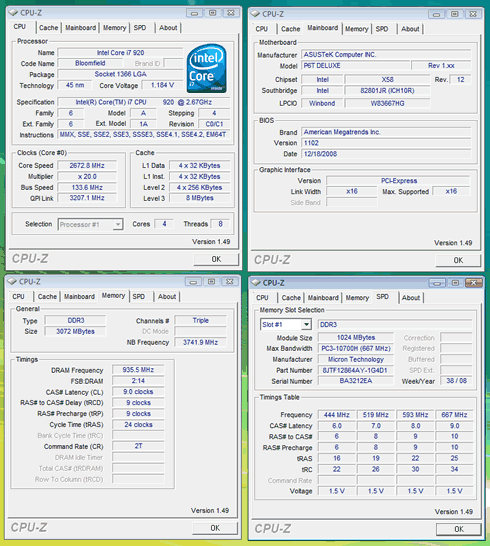Click the BIOS Date value 12/18/2008
The image size is (490, 546).
pos(386,154)
